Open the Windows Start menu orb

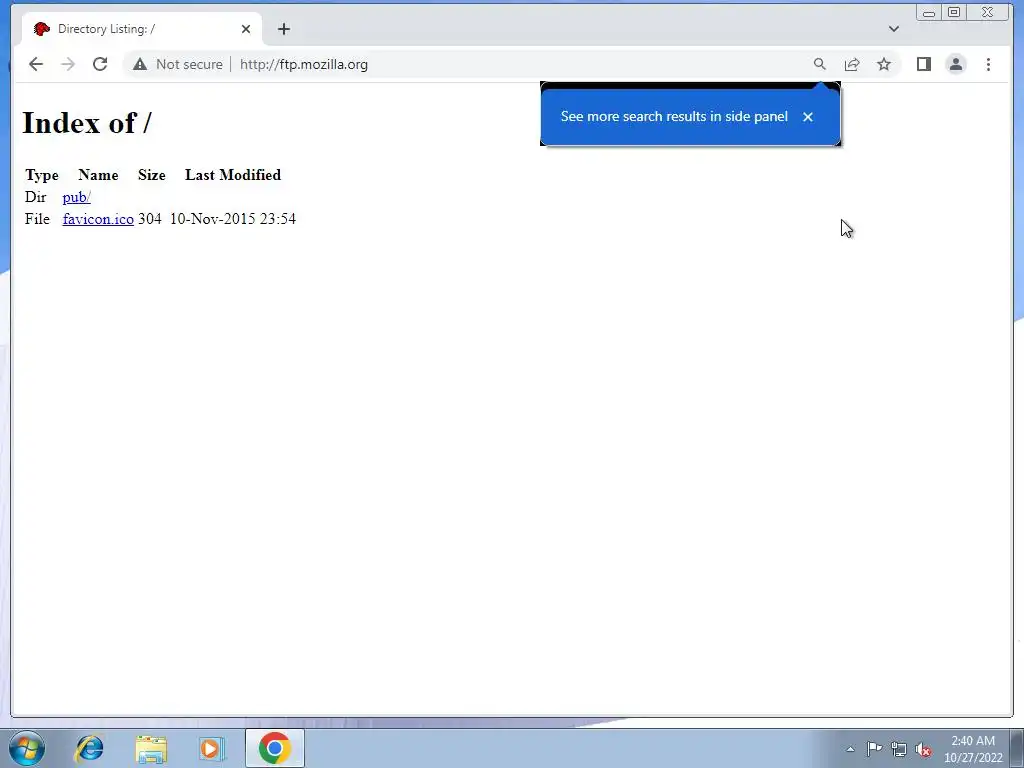coord(27,748)
